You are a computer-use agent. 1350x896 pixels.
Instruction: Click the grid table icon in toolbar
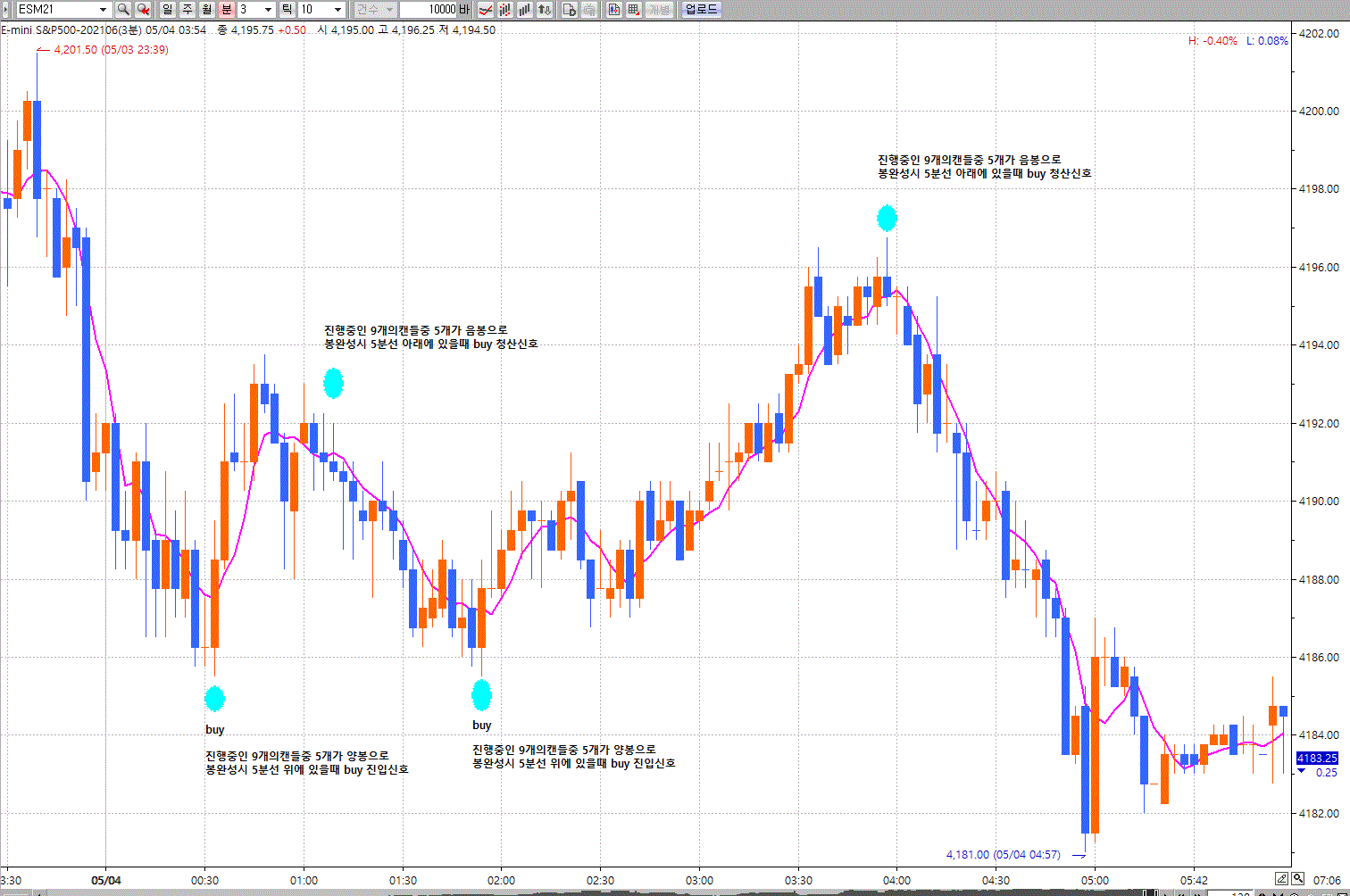tap(634, 9)
